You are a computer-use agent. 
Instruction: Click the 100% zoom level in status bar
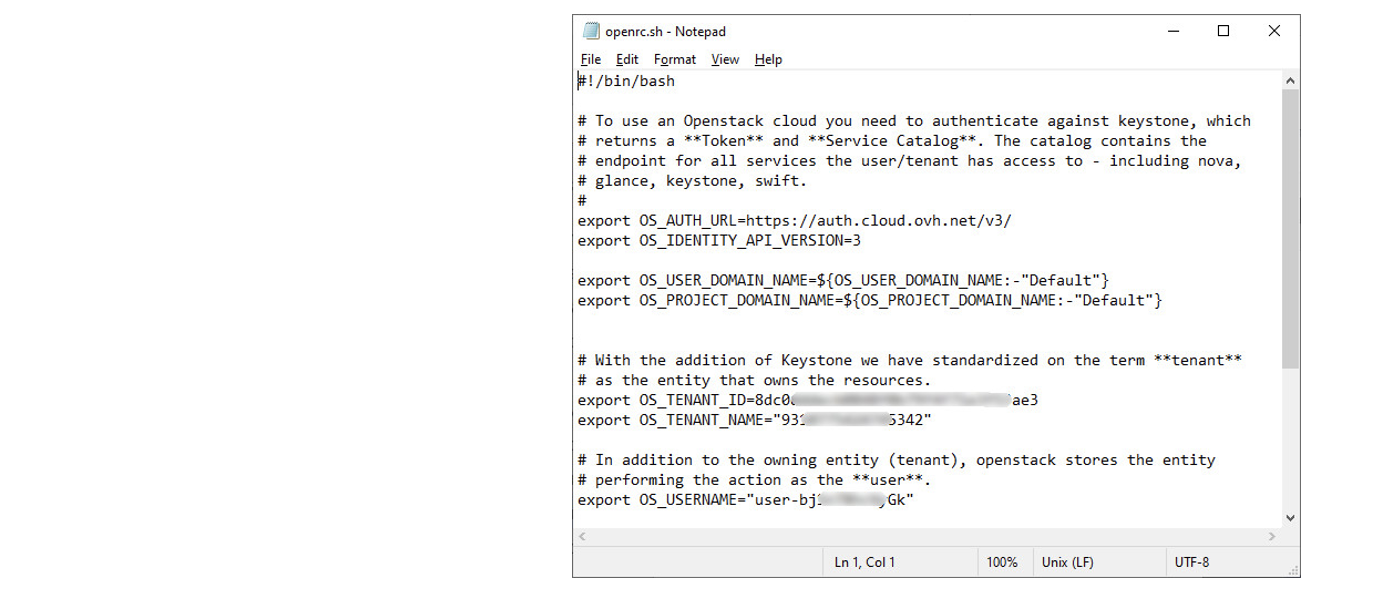click(1001, 563)
